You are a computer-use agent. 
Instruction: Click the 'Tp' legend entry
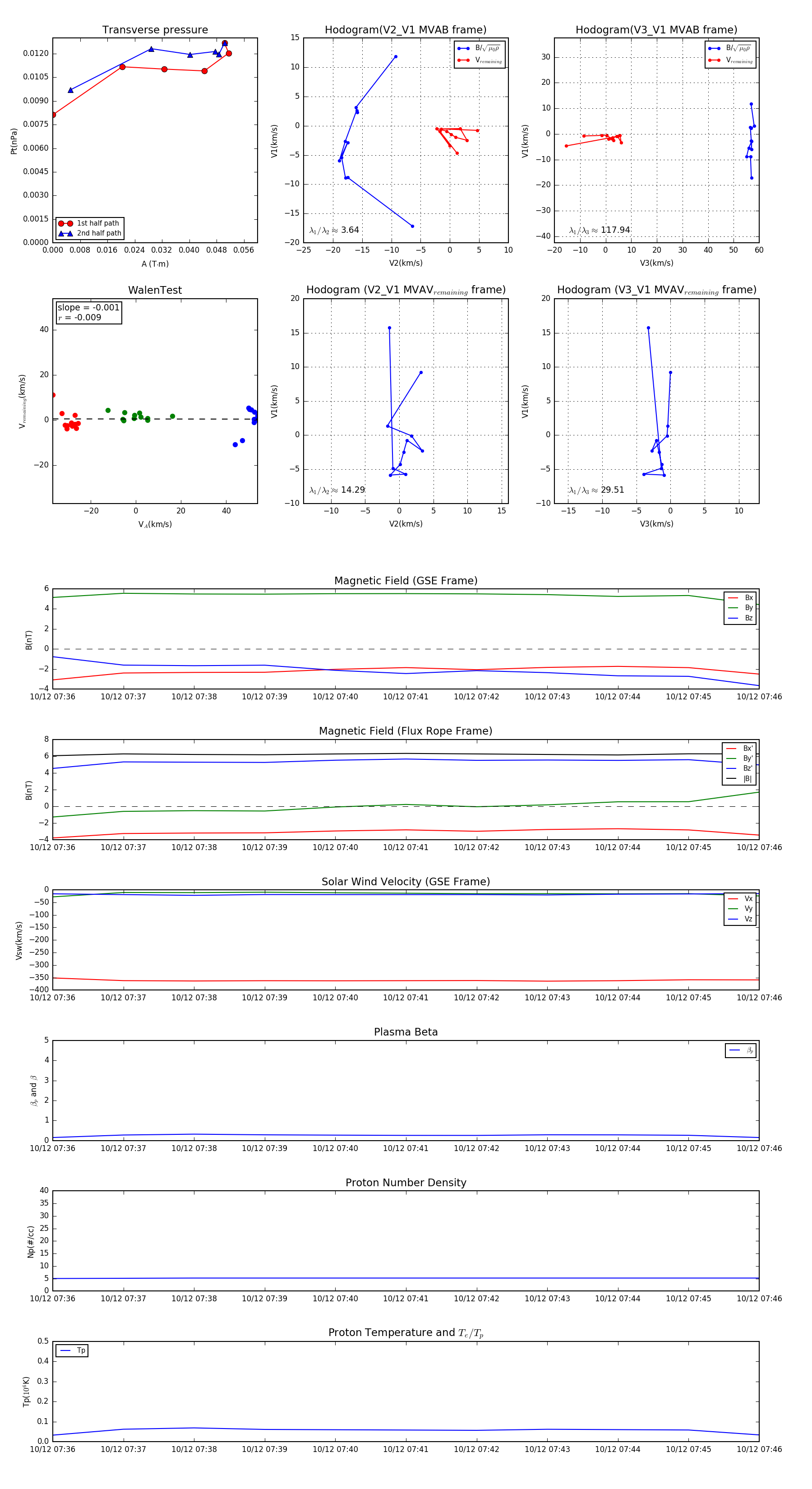(72, 1351)
